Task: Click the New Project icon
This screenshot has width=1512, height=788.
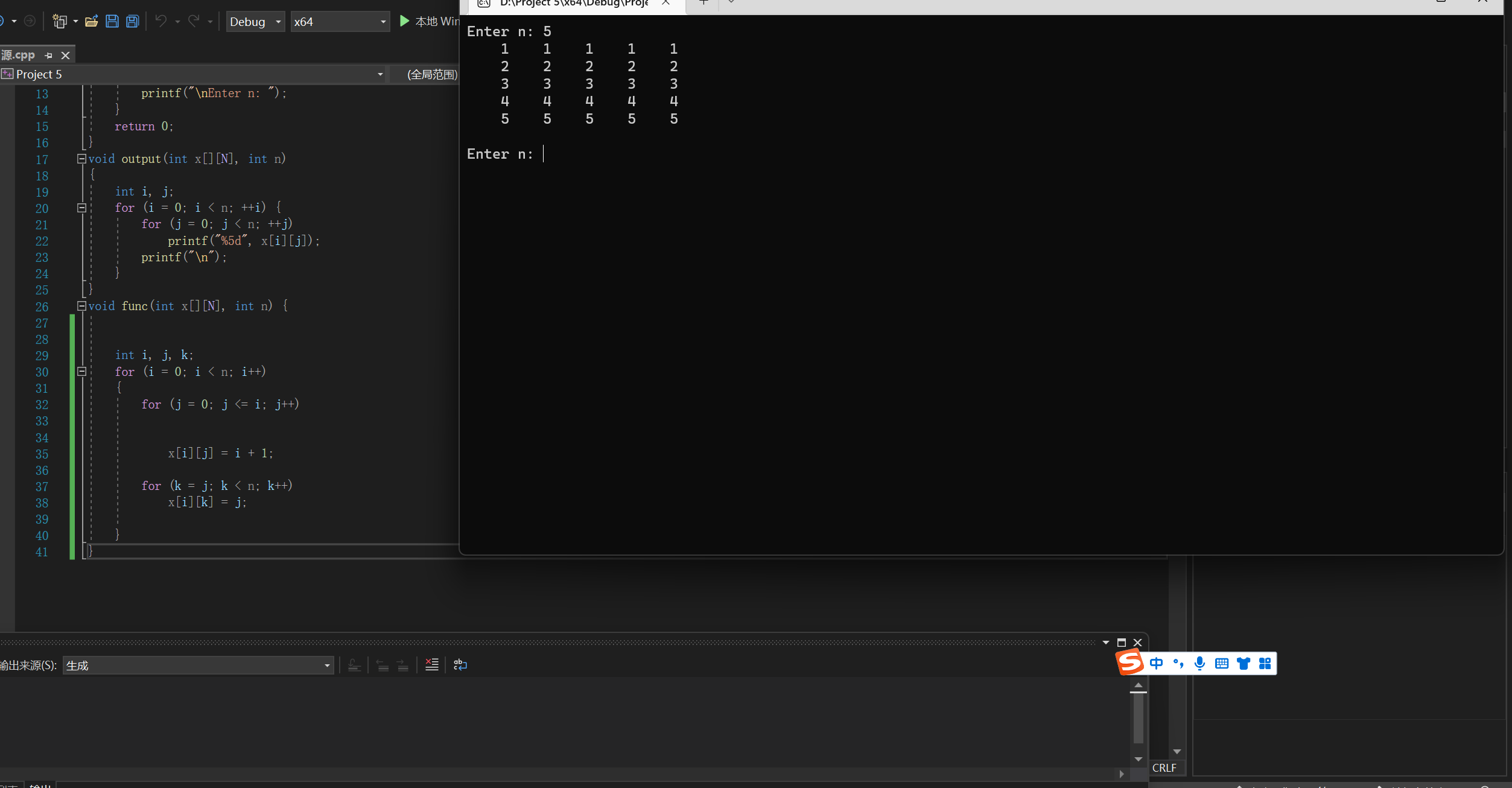Action: tap(59, 22)
